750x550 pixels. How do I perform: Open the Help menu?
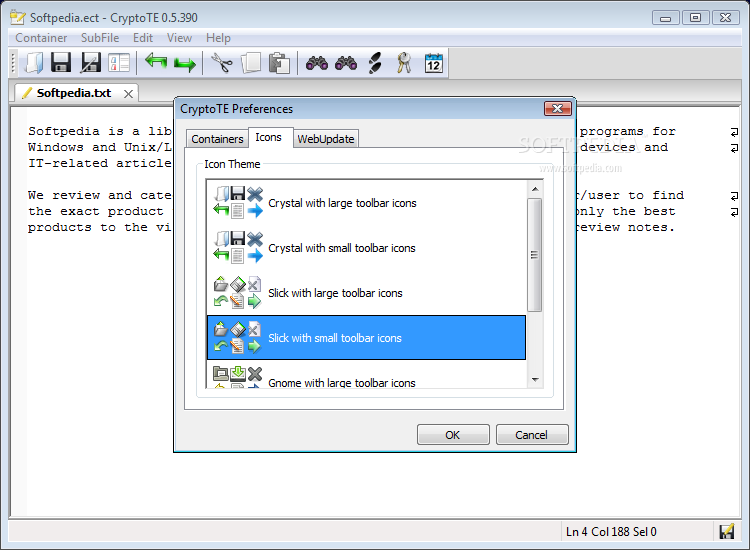point(218,38)
